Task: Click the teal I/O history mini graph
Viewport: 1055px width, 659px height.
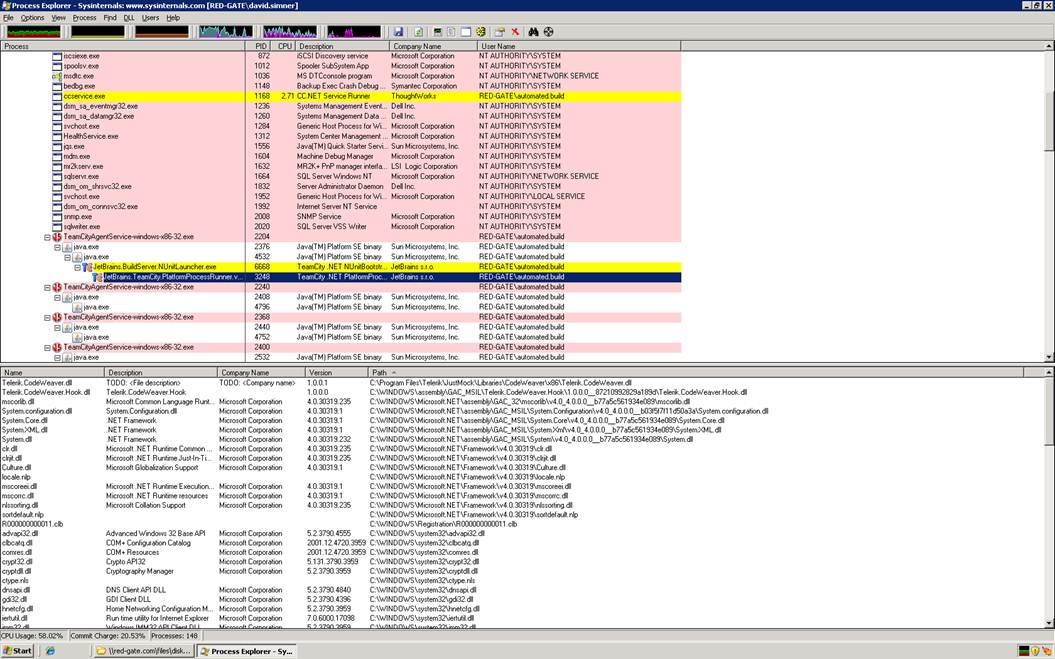Action: pyautogui.click(x=226, y=32)
